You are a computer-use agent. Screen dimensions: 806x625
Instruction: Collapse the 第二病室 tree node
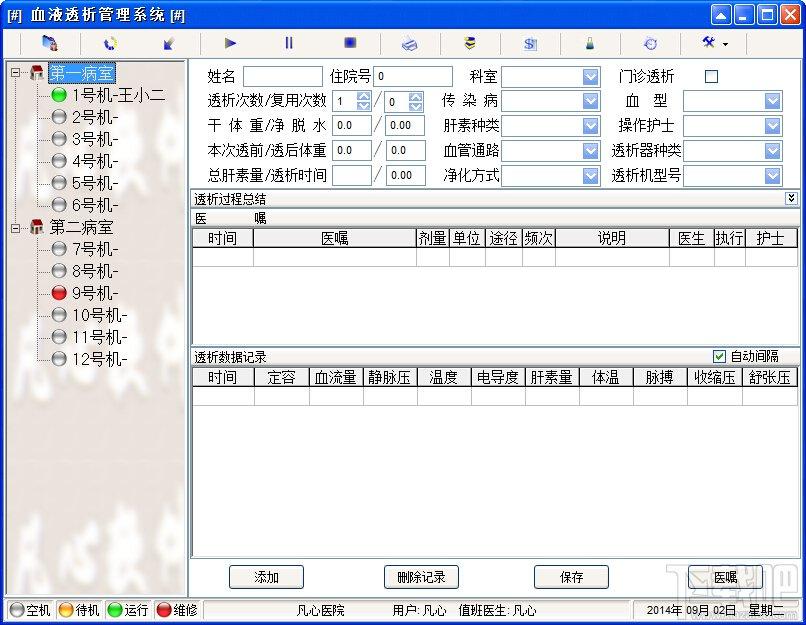tap(15, 227)
